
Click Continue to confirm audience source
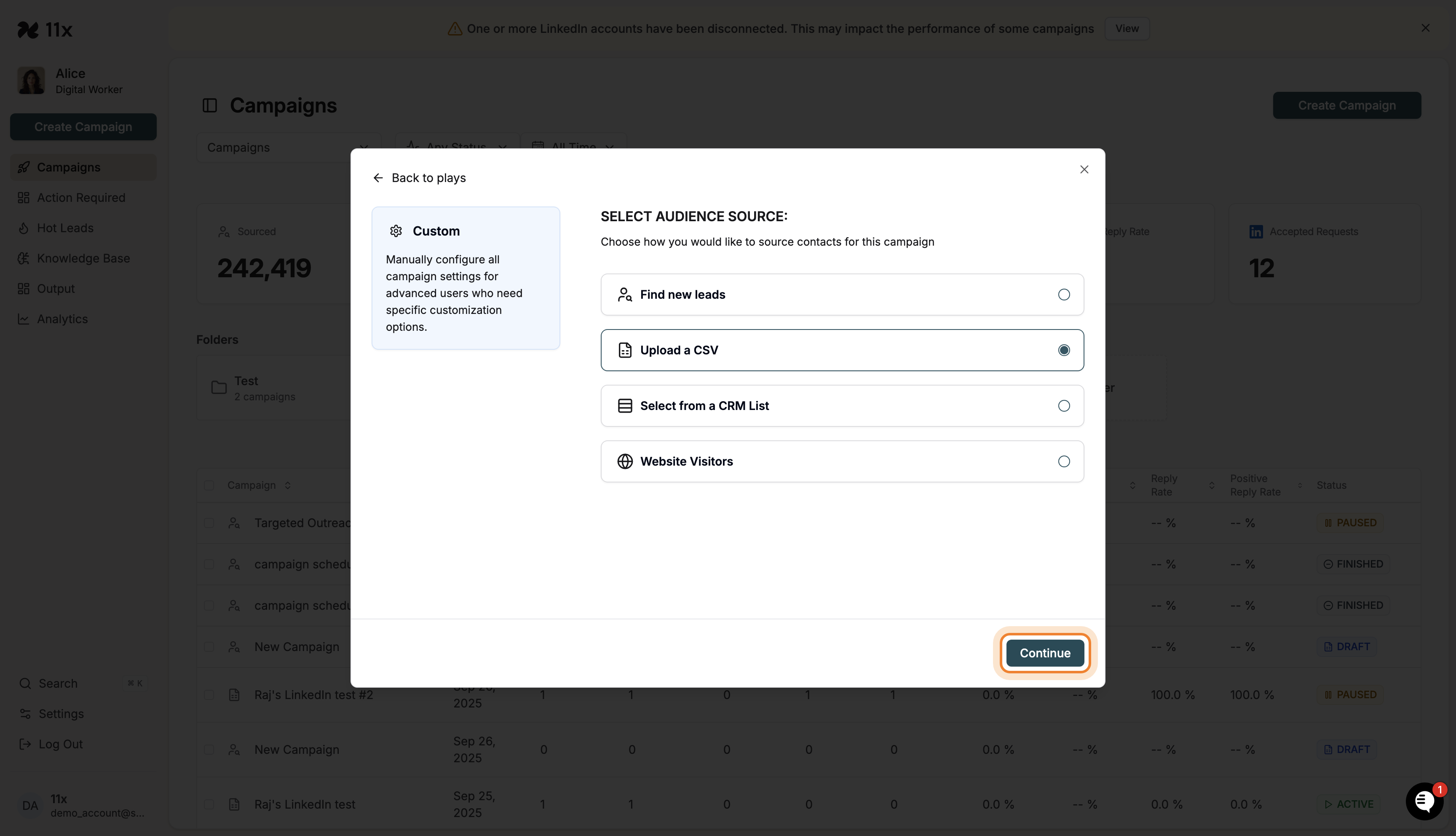point(1044,653)
